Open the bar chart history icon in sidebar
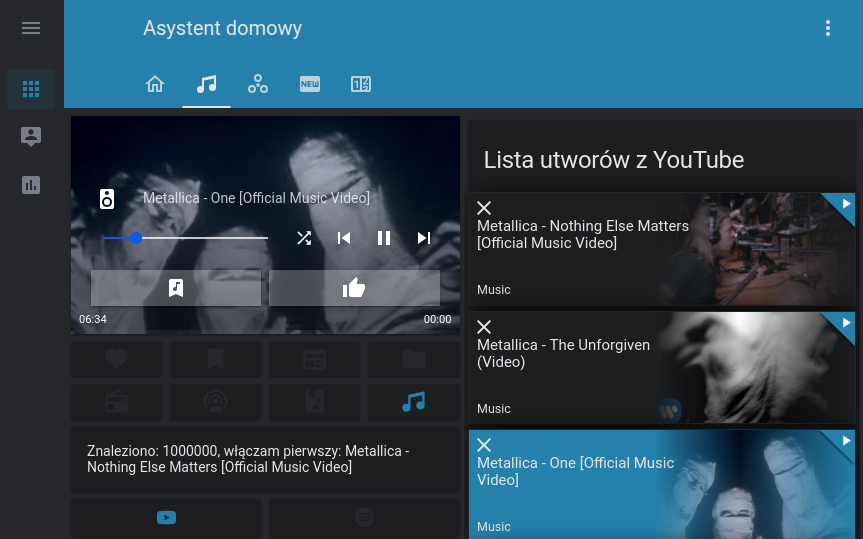Screen dimensions: 863x539 click(x=31, y=185)
